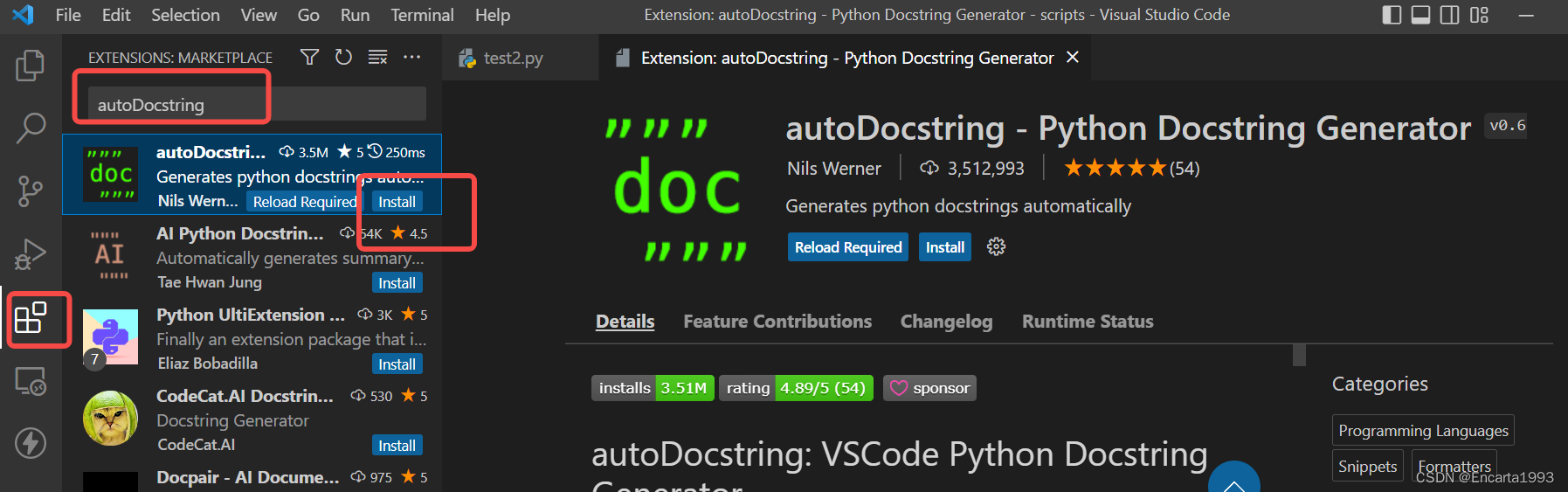1568x492 pixels.
Task: Open the Edit menu
Action: pos(116,15)
